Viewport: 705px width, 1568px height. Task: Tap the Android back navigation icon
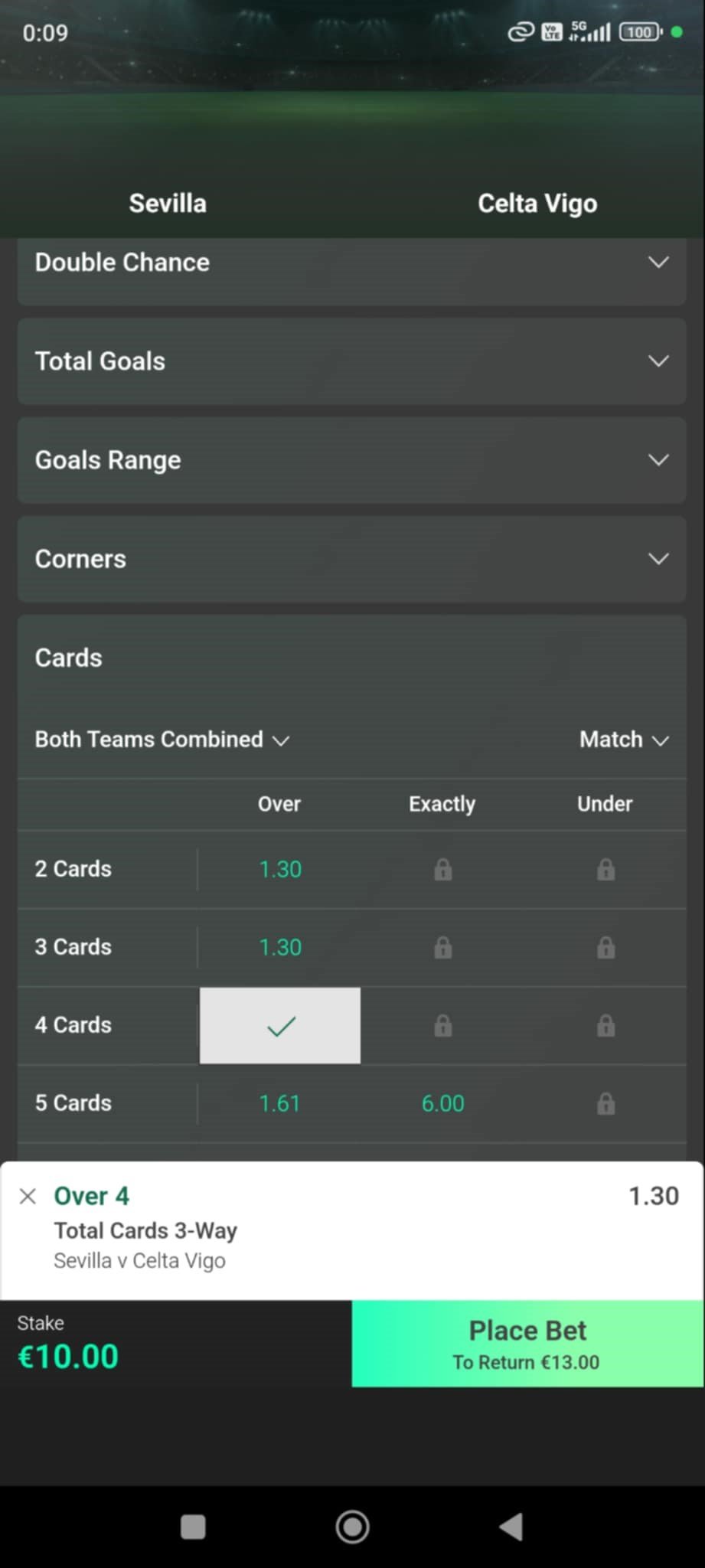click(511, 1527)
